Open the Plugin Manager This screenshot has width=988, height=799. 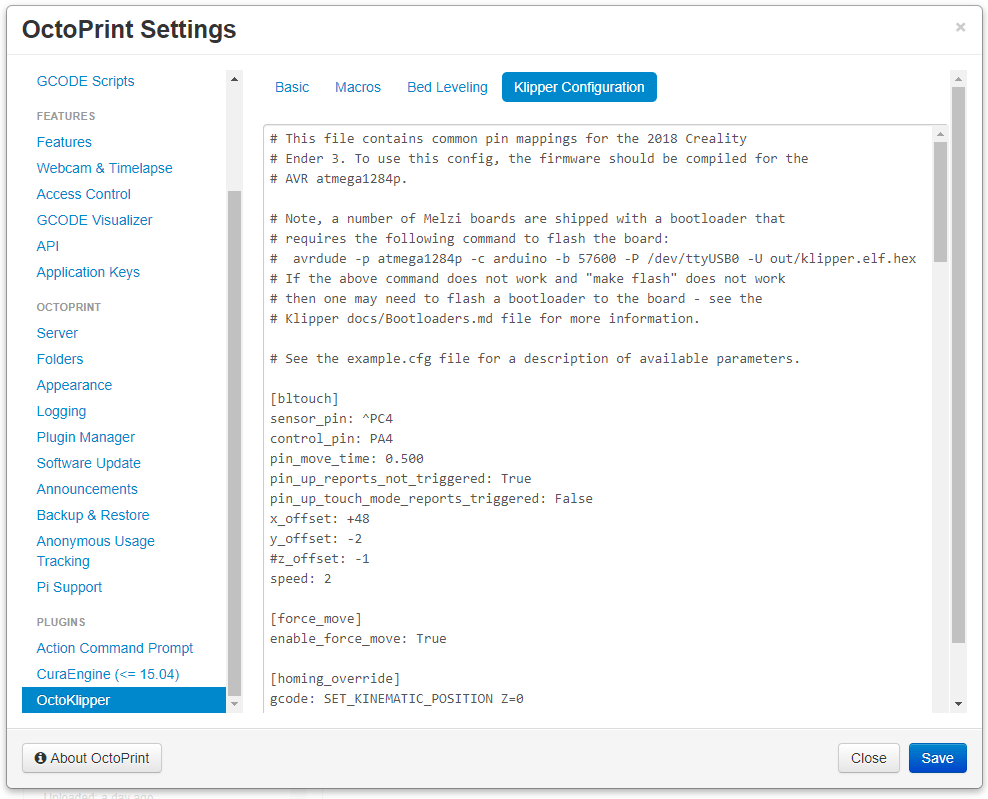point(85,437)
